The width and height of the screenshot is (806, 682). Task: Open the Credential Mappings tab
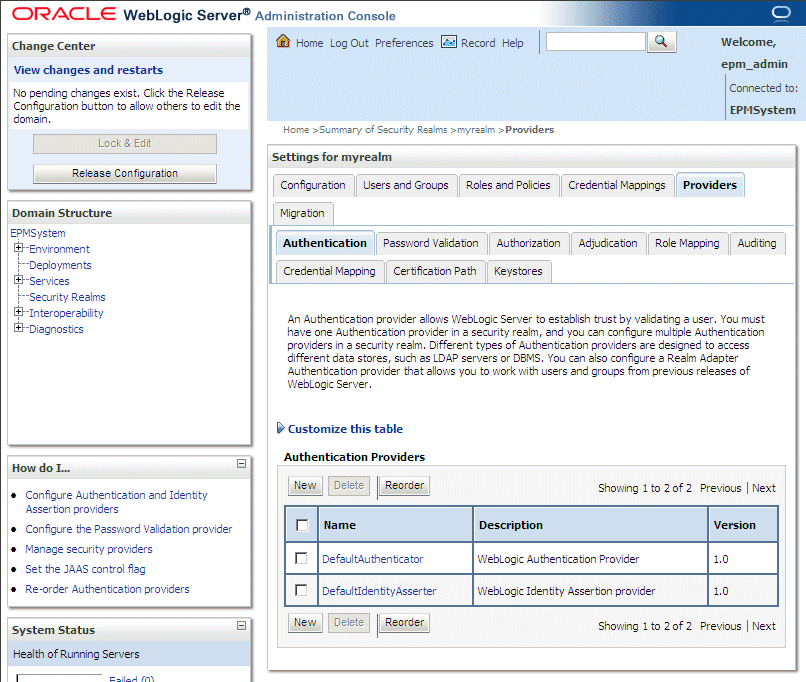tap(617, 185)
